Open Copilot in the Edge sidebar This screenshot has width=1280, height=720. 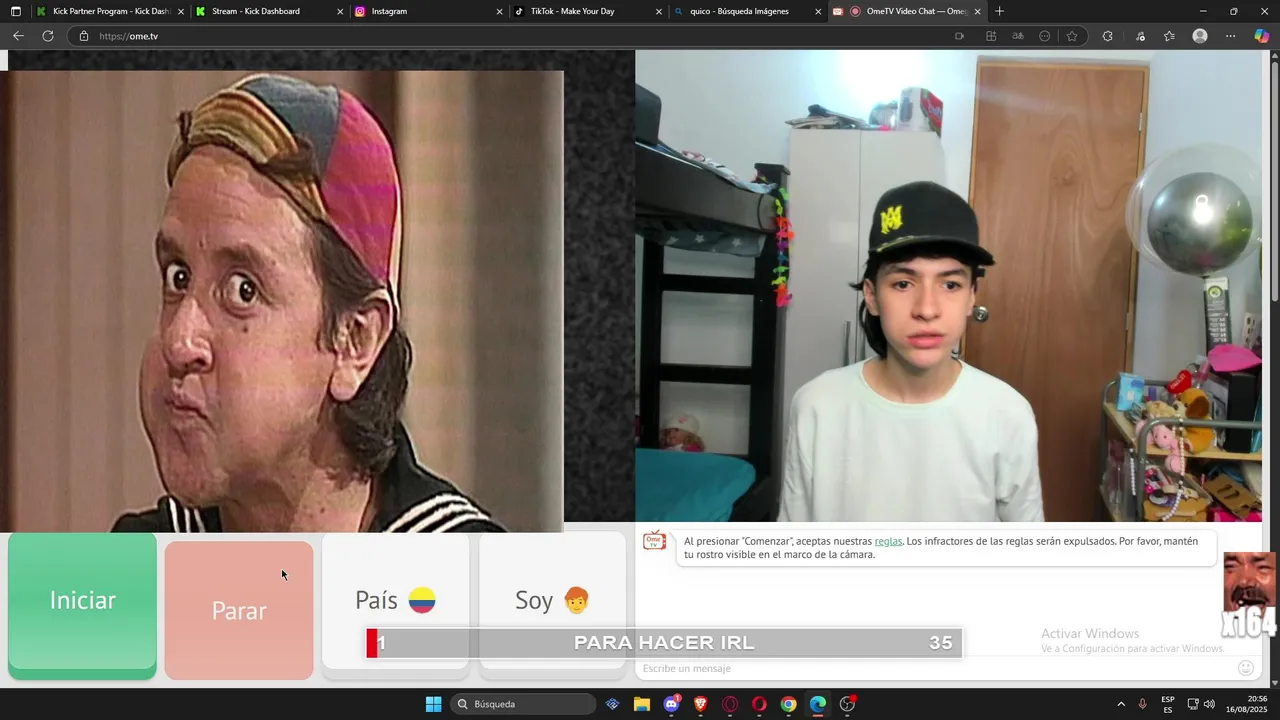click(1262, 36)
